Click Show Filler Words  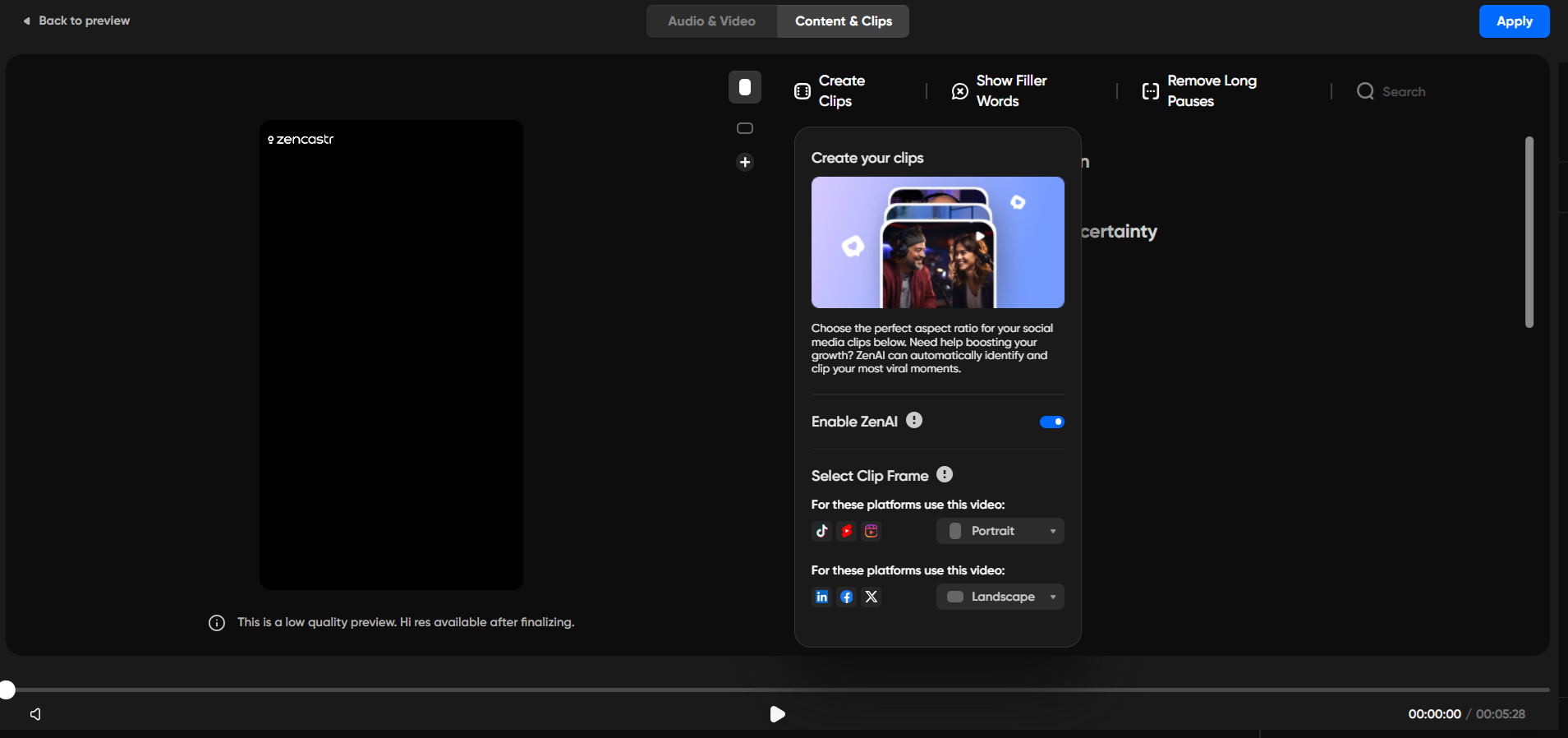pos(1000,90)
